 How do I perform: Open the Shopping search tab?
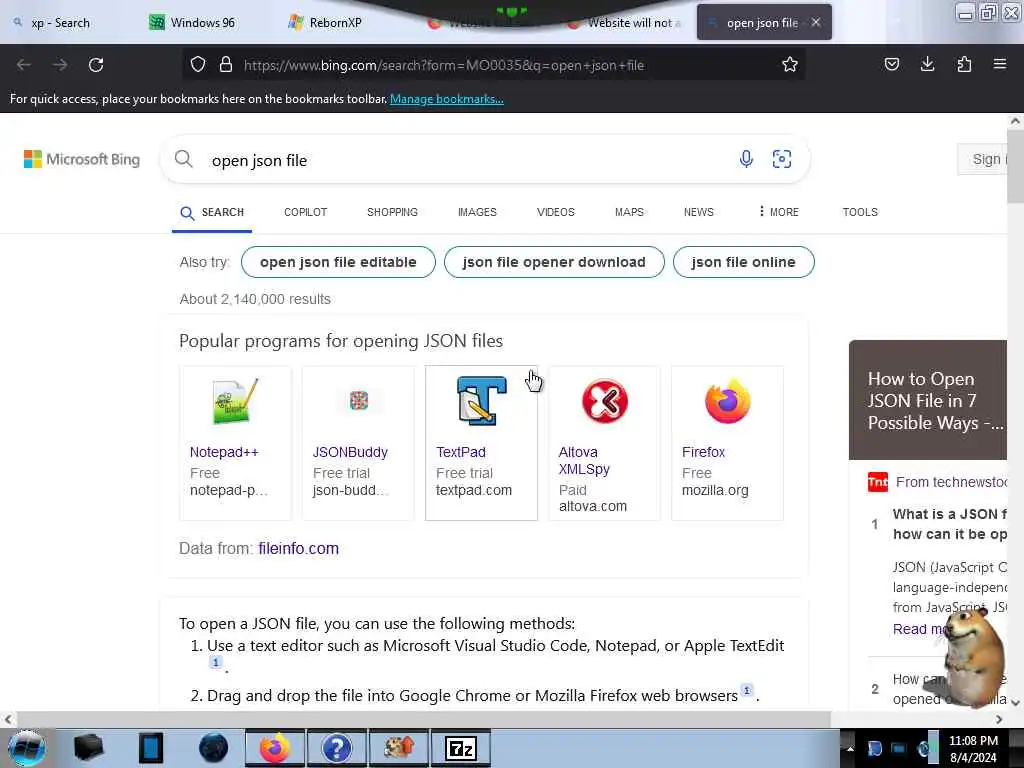tap(392, 212)
